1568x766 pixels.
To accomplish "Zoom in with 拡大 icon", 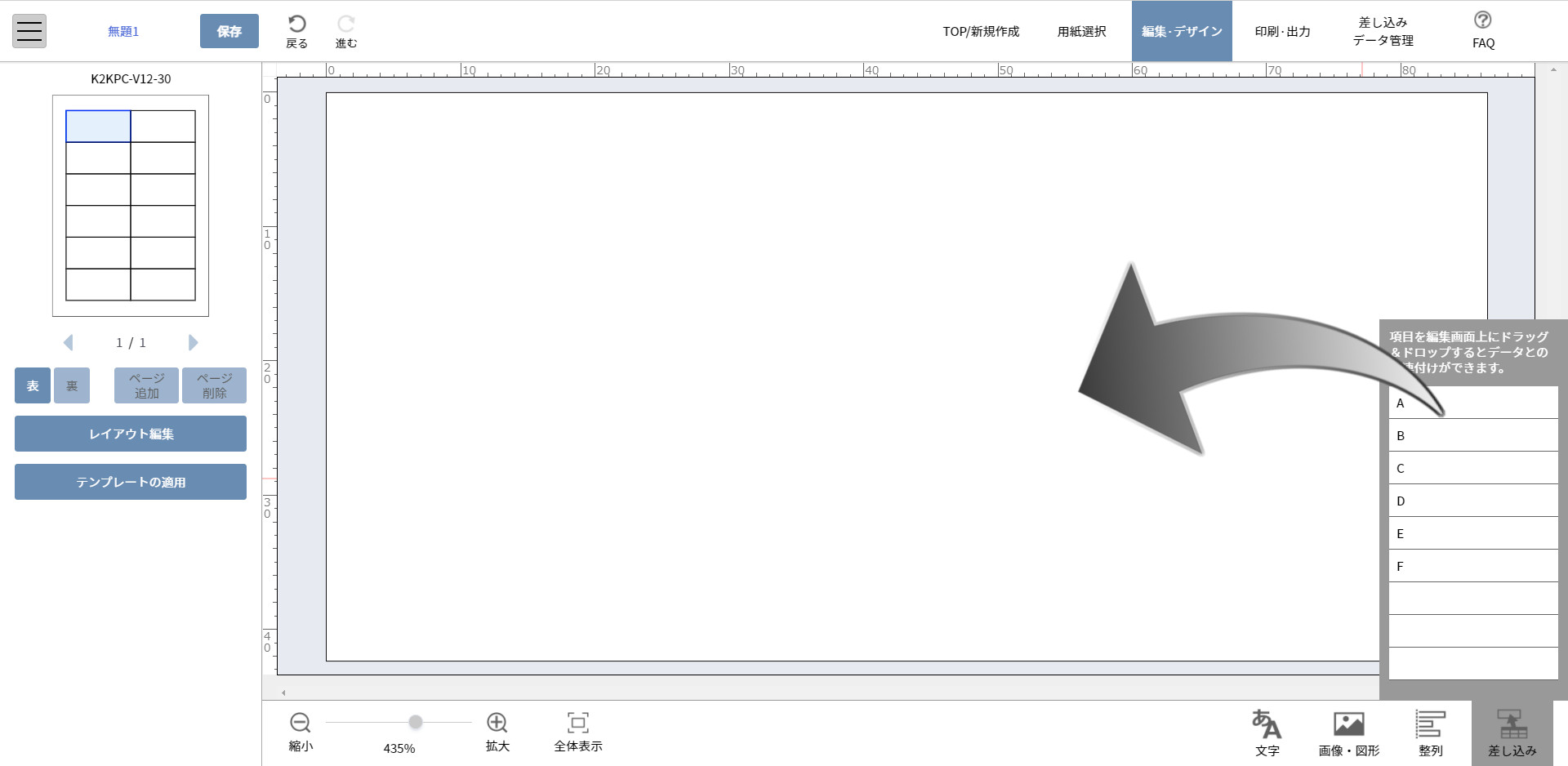I will click(497, 723).
